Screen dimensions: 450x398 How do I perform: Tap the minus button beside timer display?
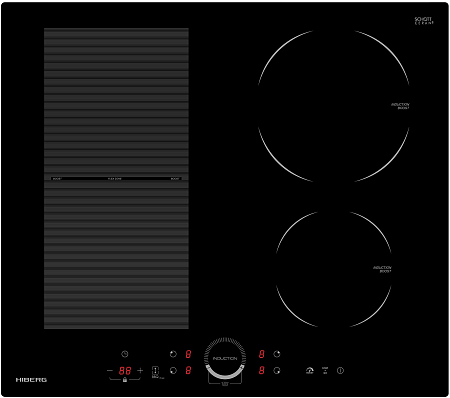(110, 370)
